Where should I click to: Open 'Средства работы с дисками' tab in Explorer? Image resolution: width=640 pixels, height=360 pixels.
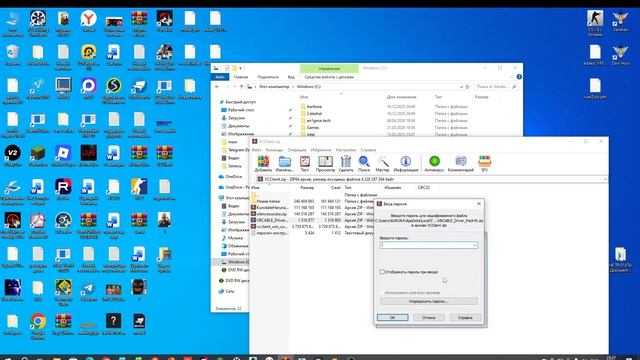329,77
